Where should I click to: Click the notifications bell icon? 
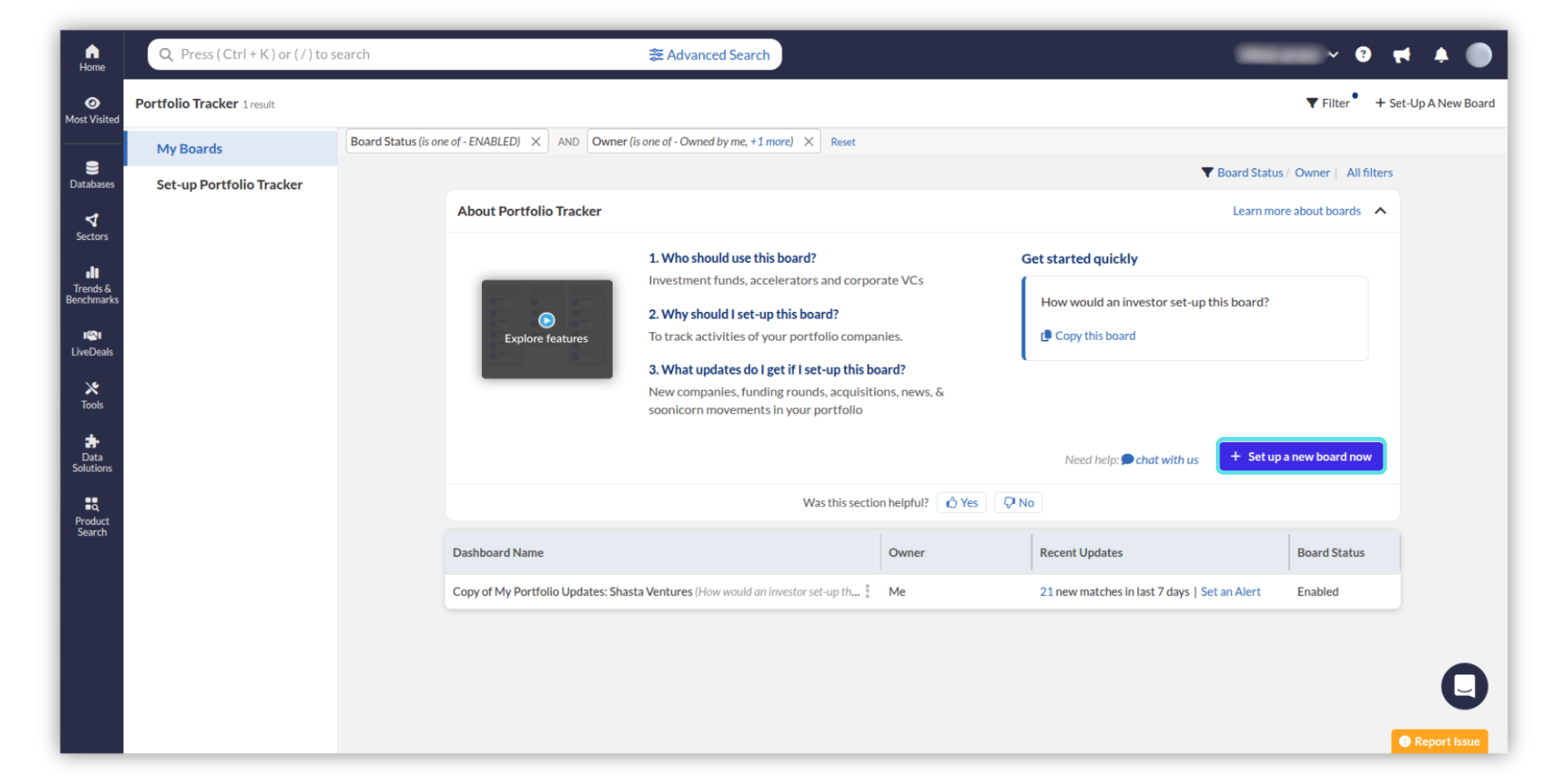coord(1441,55)
